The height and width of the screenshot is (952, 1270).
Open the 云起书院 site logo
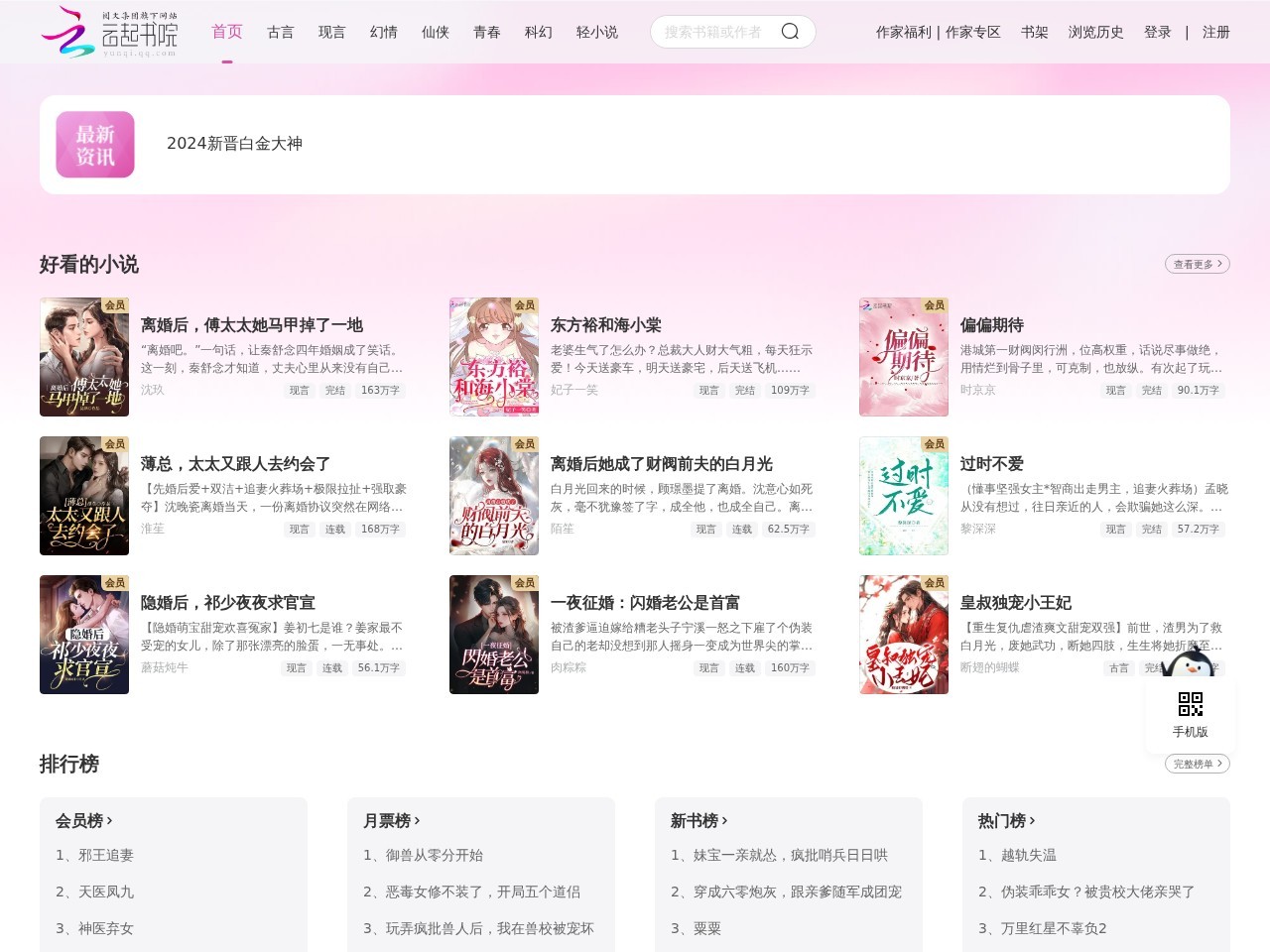click(109, 32)
